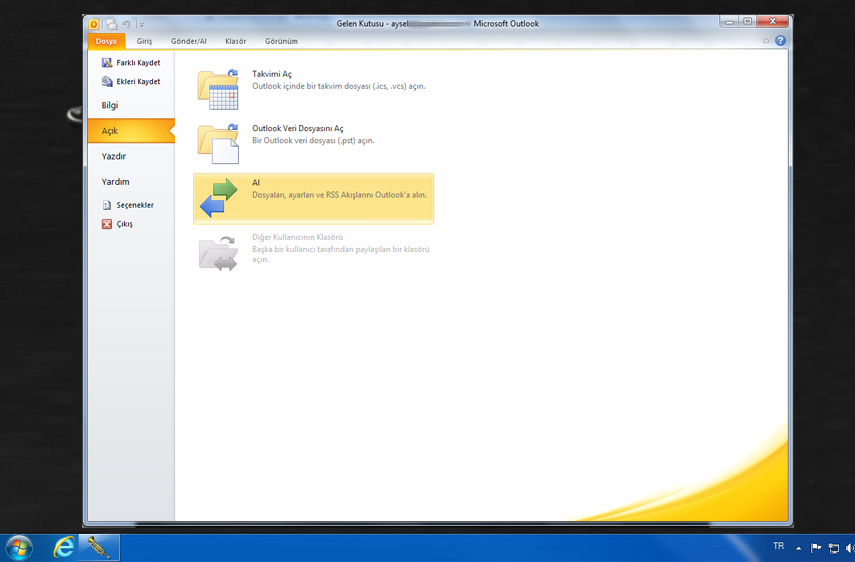The width and height of the screenshot is (855, 562).
Task: Click the third pinned taskbar application icon
Action: coord(99,547)
